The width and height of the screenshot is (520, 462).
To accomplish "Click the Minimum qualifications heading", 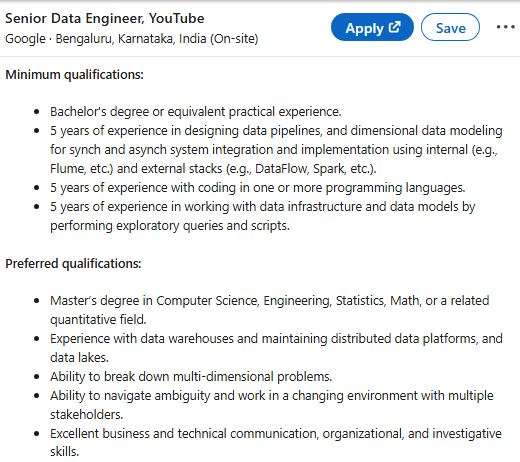I will [x=74, y=75].
